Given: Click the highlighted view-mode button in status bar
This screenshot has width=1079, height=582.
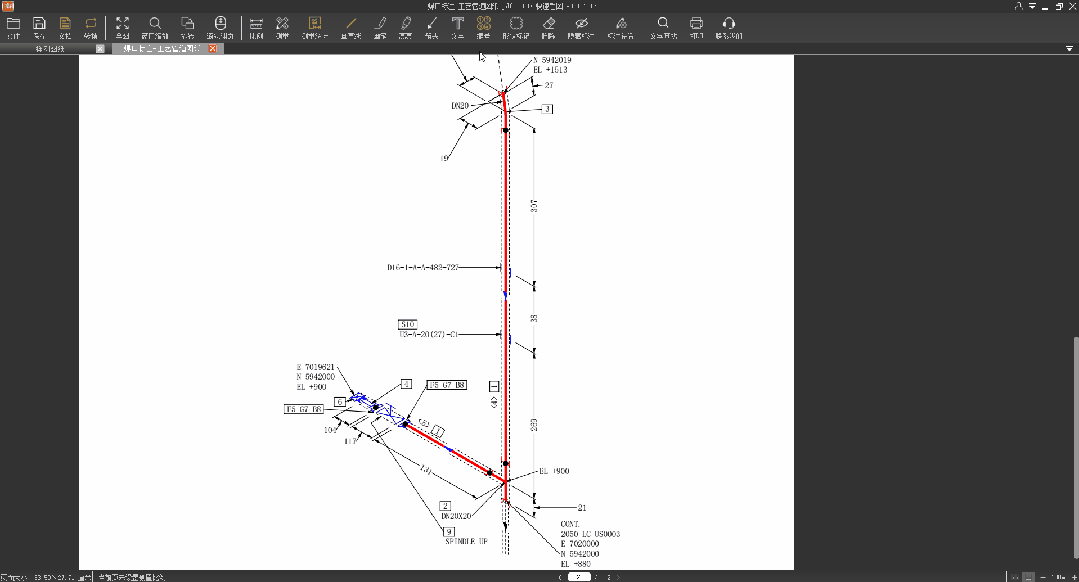Looking at the screenshot, I should pos(1028,577).
